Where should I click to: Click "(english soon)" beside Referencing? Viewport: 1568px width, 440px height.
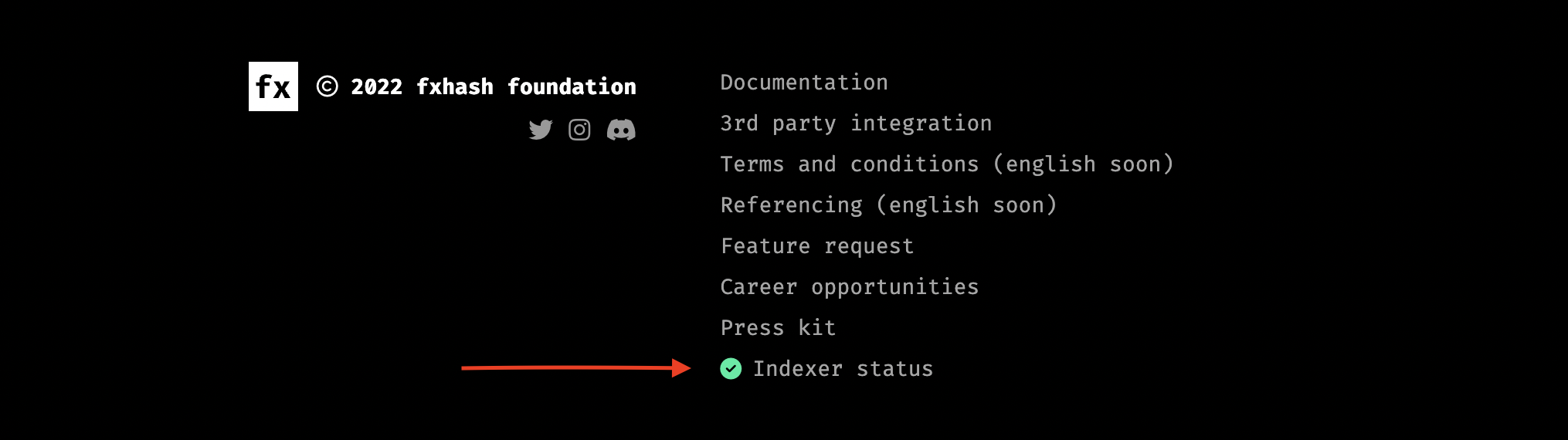pos(966,205)
